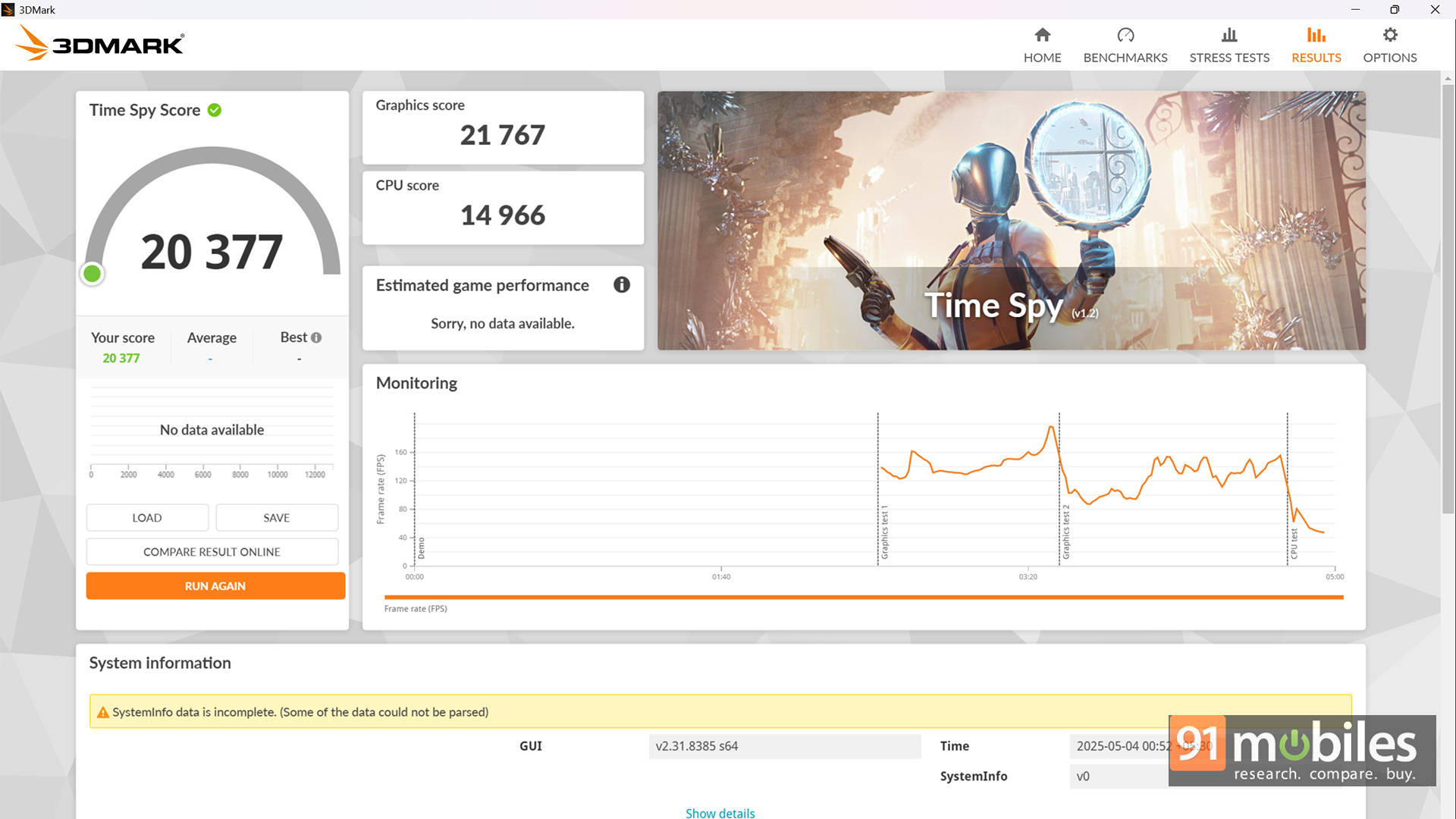Click the 3DMark logo
Screen dimensions: 1456x819
[99, 43]
